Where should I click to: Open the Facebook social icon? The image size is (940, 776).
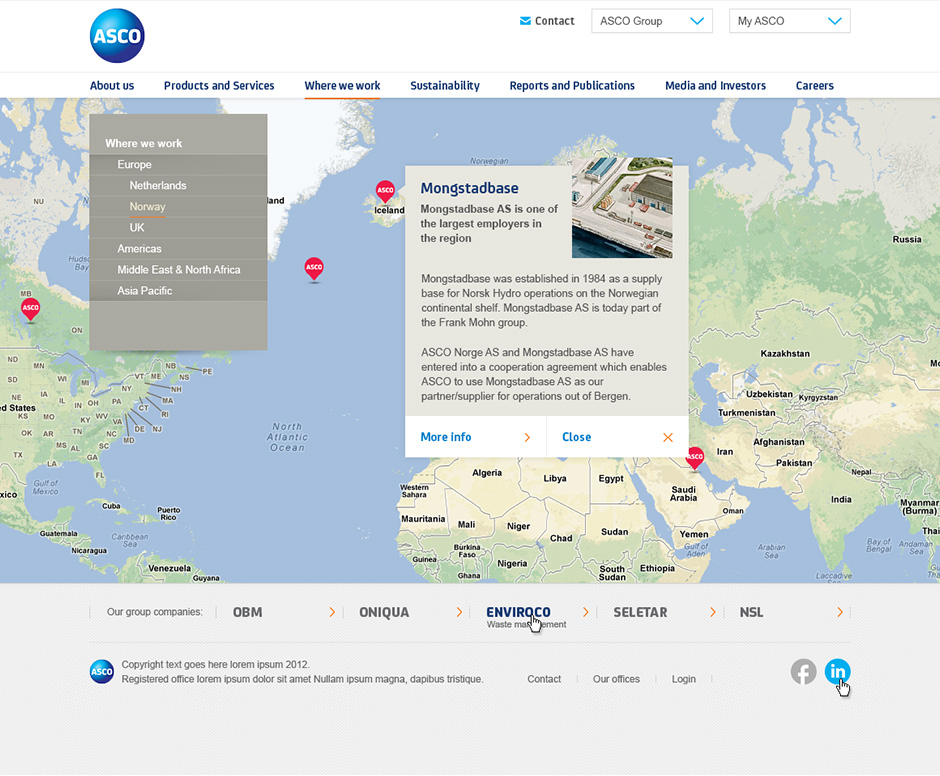(803, 672)
